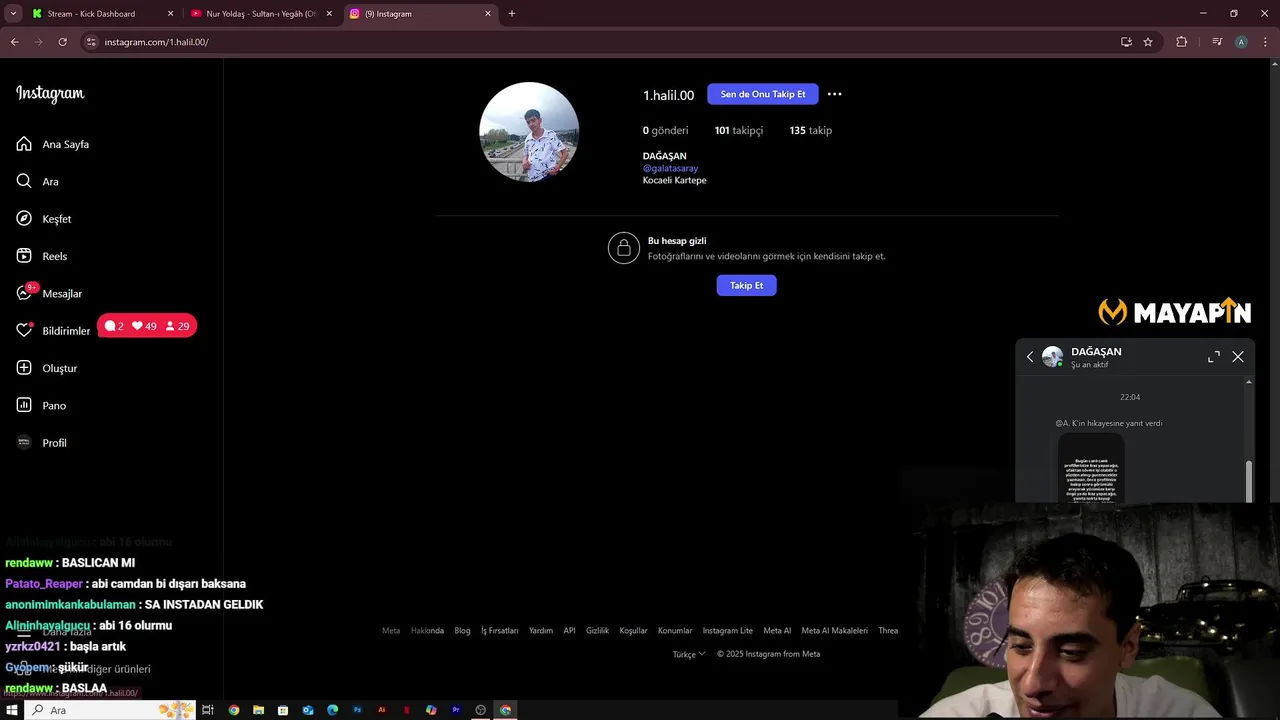Open the tab search dropdown arrow

13,14
